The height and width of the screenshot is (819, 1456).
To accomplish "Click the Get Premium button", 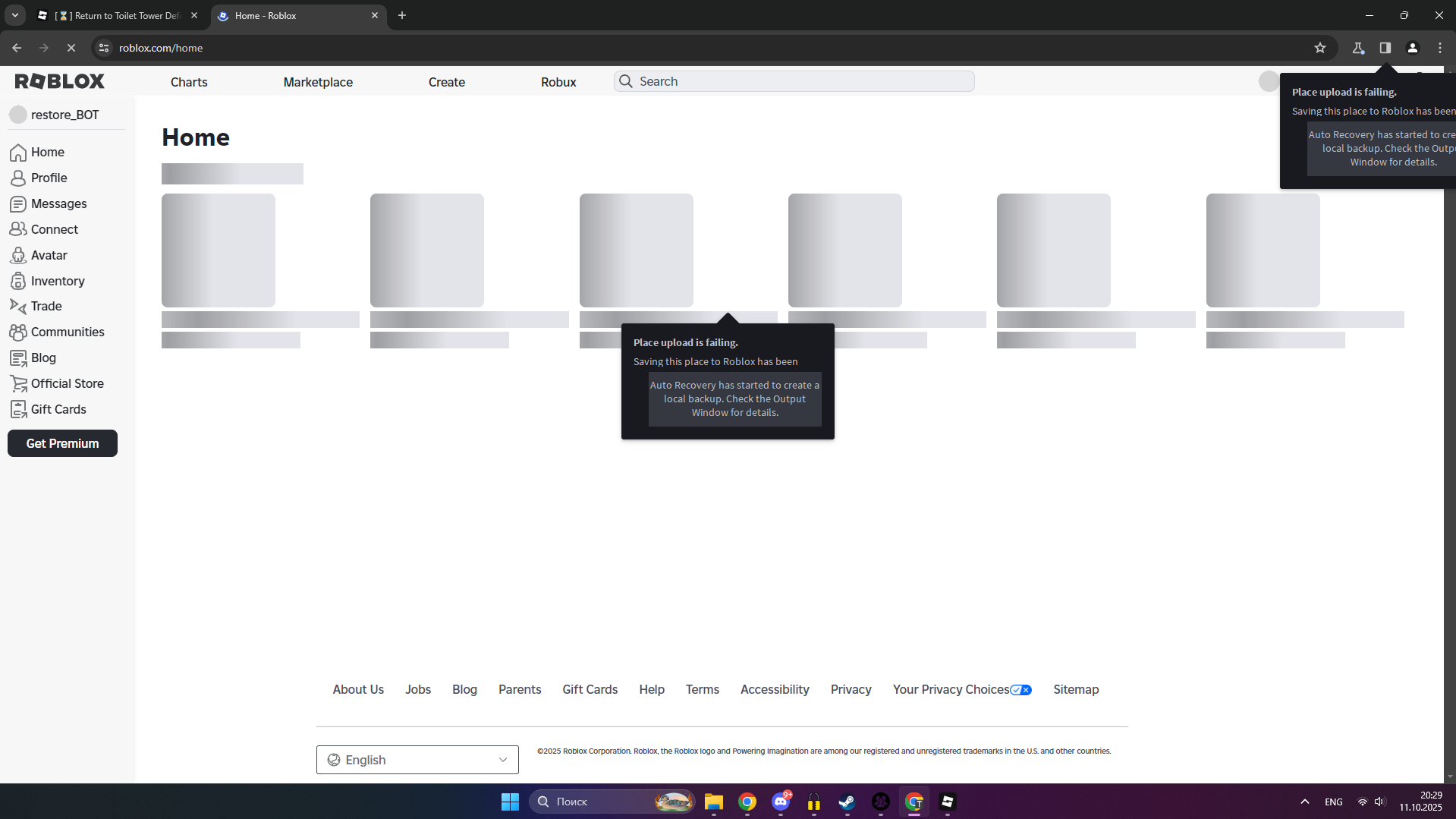I will pyautogui.click(x=62, y=443).
